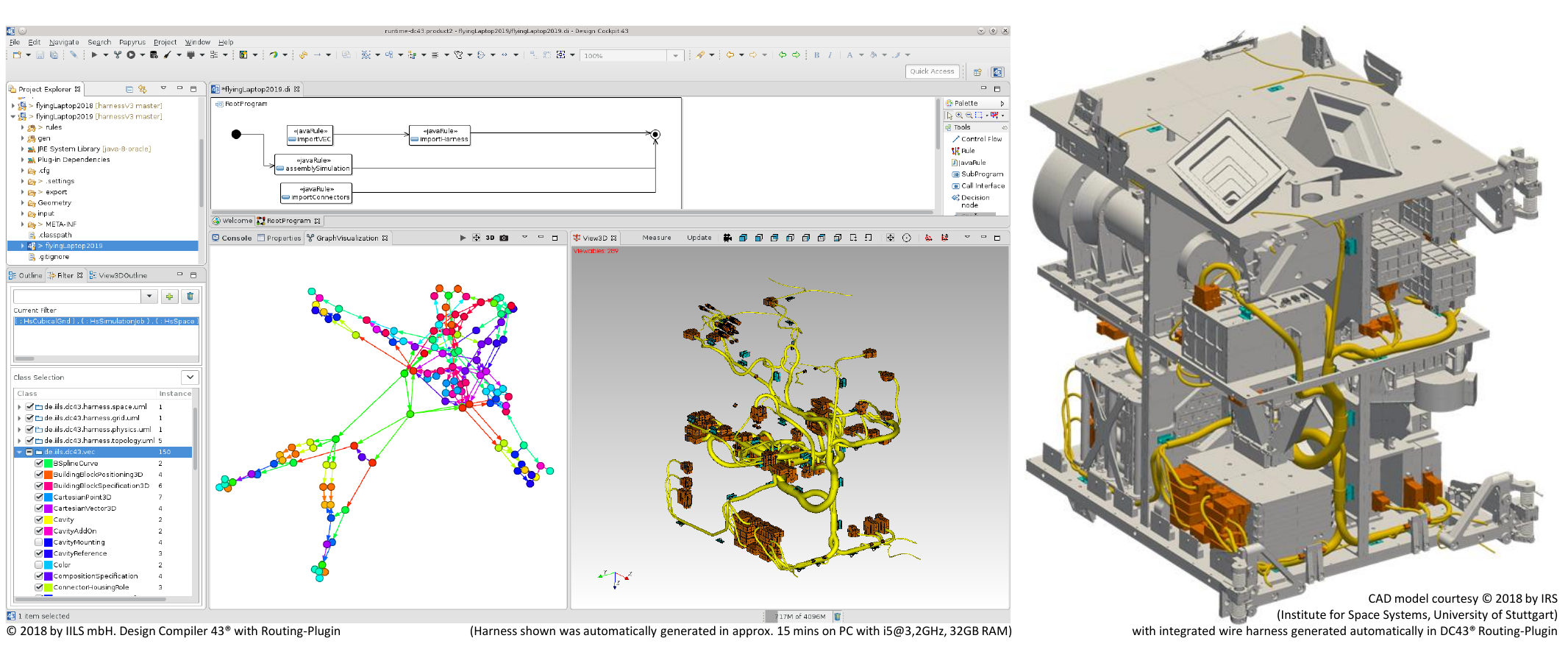Click the italic I formatting icon

830,55
